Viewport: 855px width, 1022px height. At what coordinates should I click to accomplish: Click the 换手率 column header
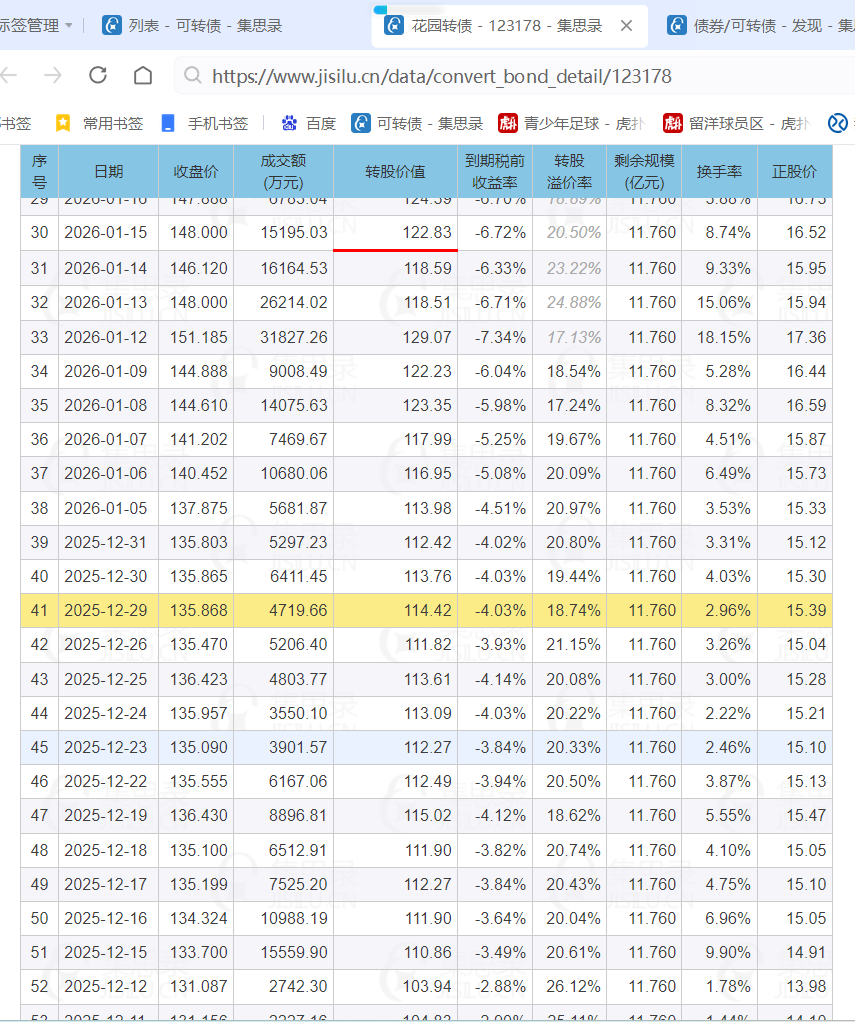pyautogui.click(x=719, y=171)
